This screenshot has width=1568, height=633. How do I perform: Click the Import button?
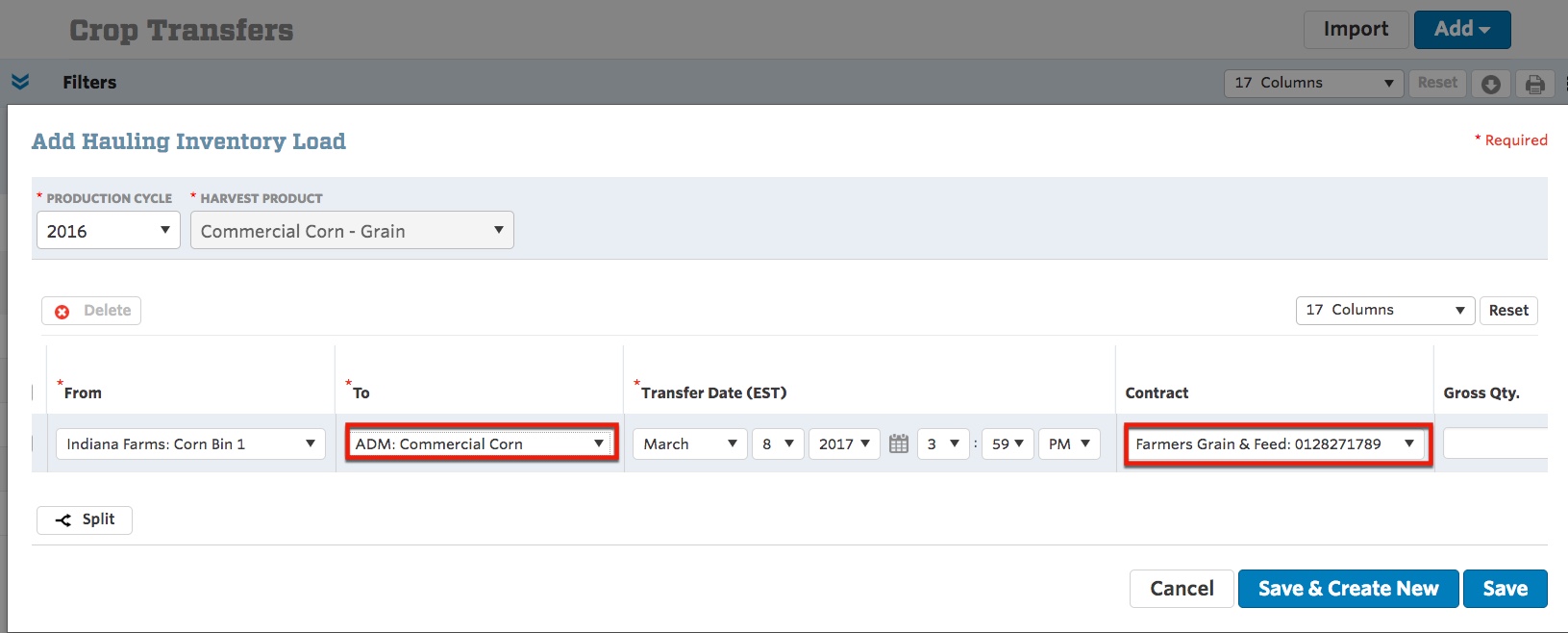(1356, 29)
